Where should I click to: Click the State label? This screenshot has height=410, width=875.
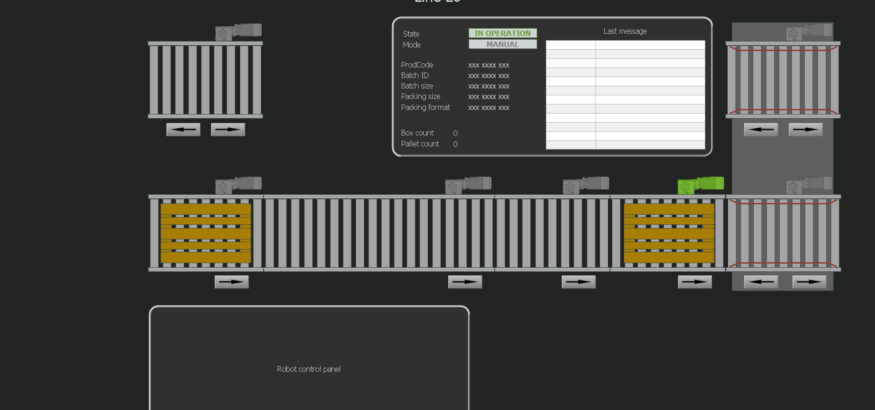click(x=411, y=34)
